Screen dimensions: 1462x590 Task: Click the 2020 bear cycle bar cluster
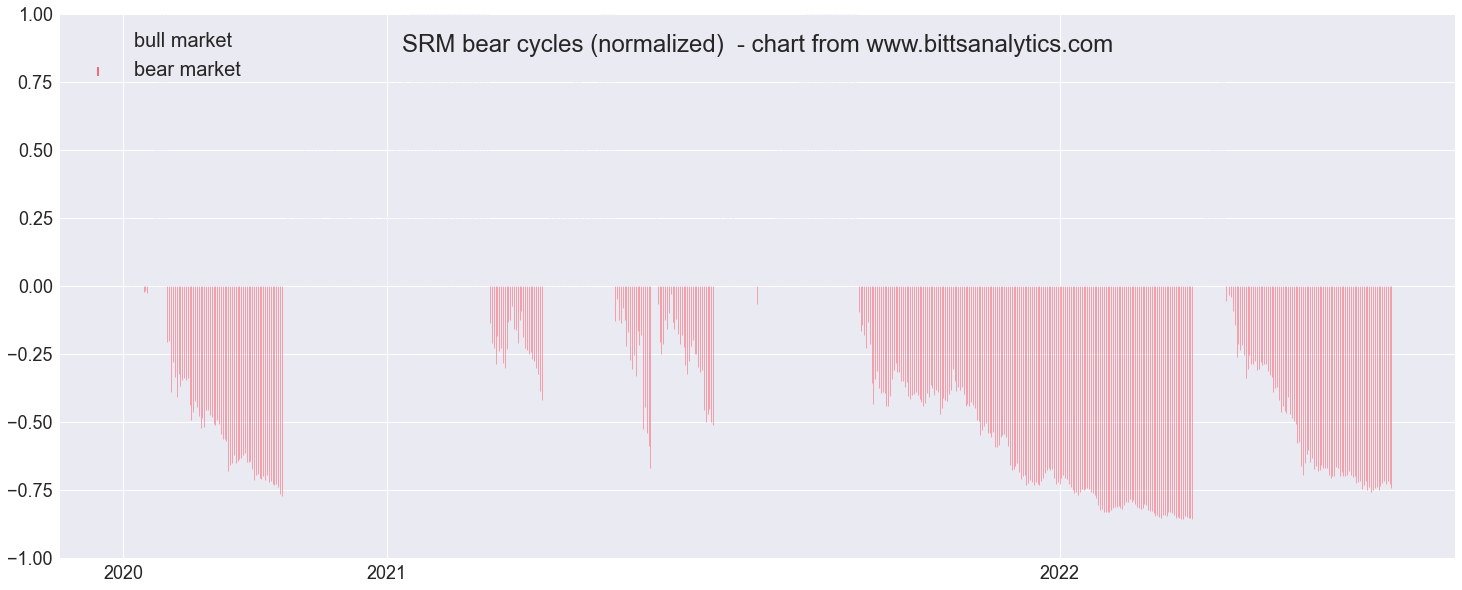(225, 390)
